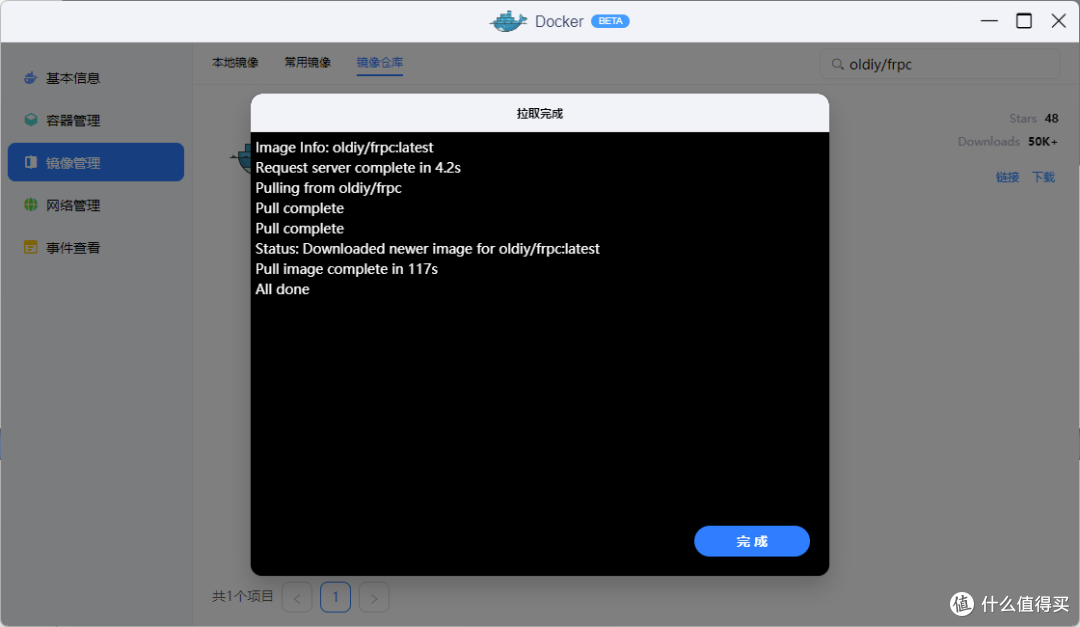Viewport: 1080px width, 627px height.
Task: Go to next page arrow
Action: coord(374,597)
